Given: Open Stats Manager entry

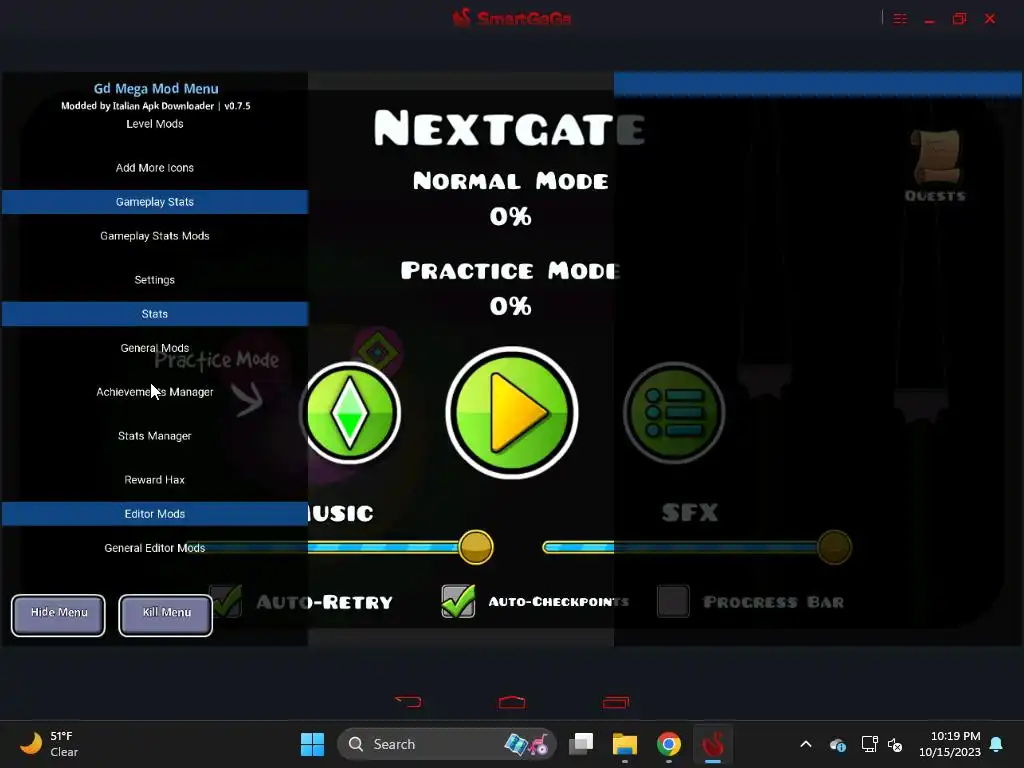Looking at the screenshot, I should [x=155, y=436].
